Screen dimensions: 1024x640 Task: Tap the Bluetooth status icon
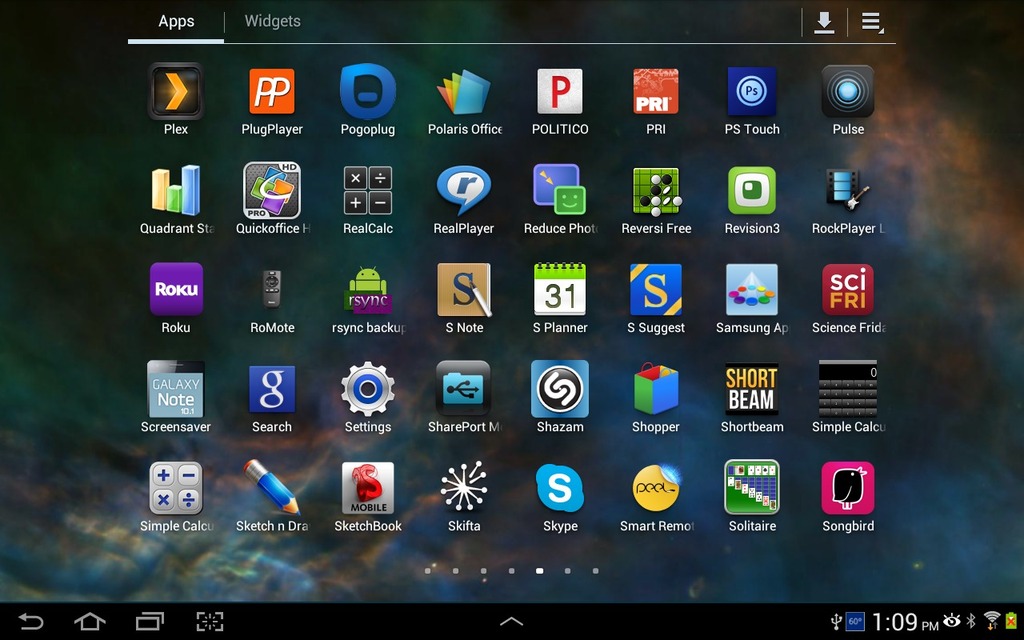(971, 620)
